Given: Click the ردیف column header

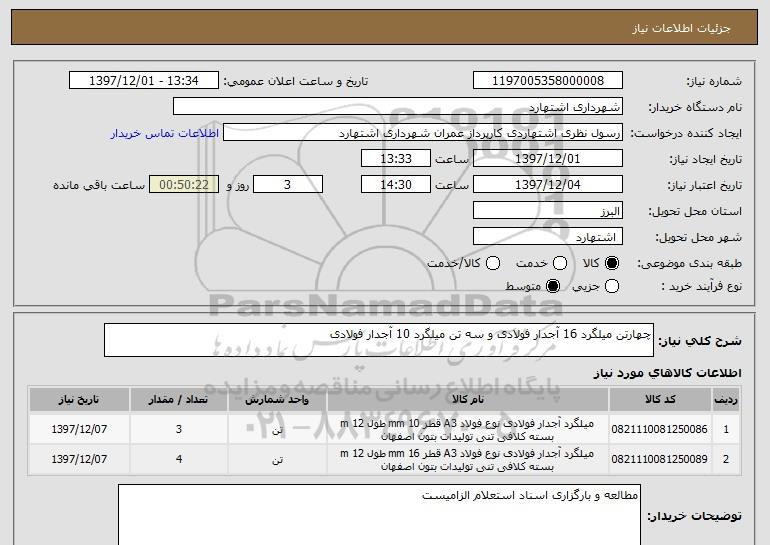Looking at the screenshot, I should (726, 400).
